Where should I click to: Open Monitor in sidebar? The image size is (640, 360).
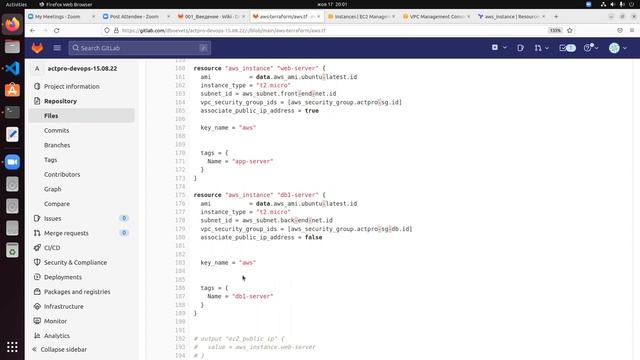[55, 322]
